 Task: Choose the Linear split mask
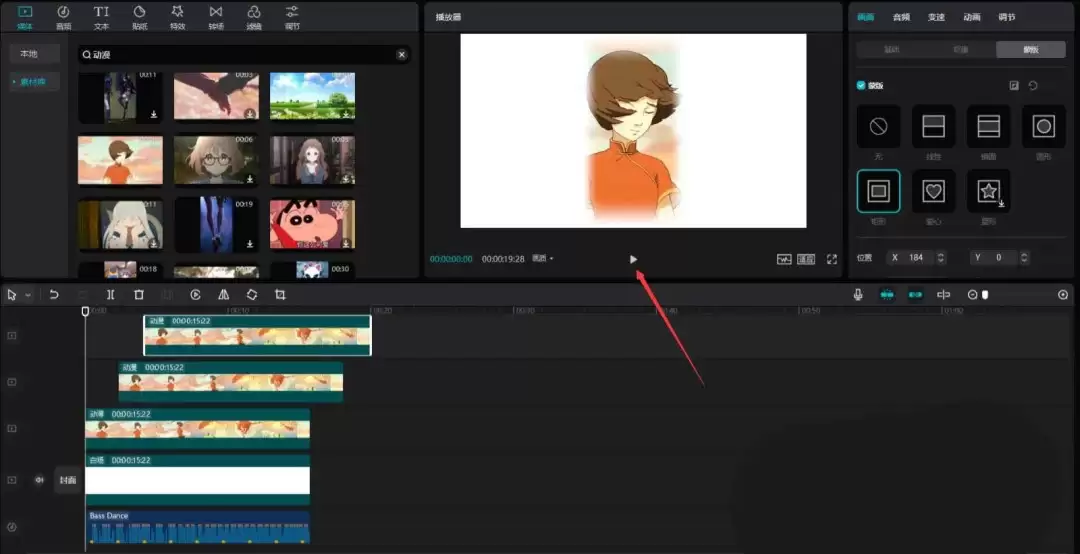tap(933, 126)
